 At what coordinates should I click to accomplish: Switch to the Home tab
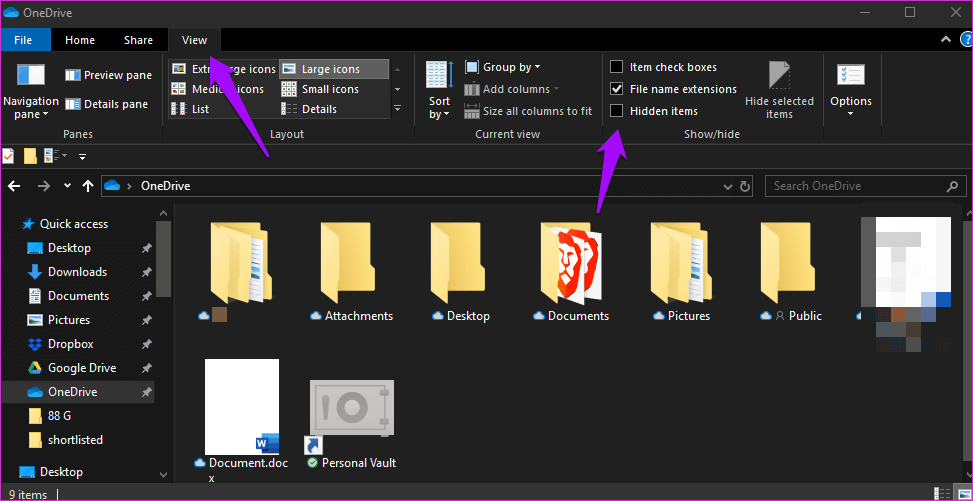pyautogui.click(x=80, y=40)
